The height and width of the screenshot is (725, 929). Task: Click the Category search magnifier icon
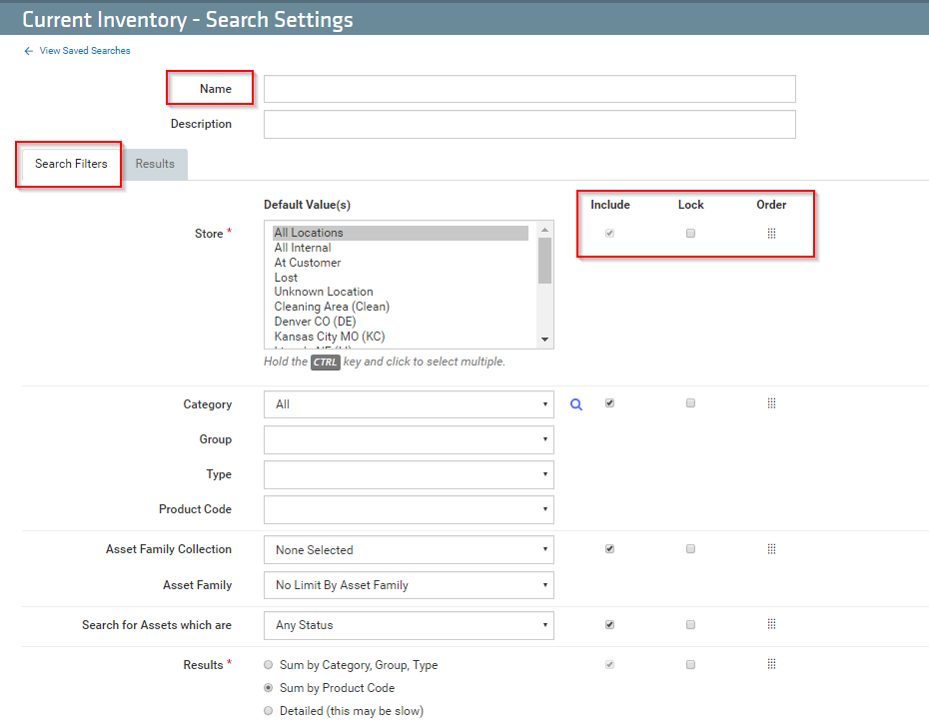pyautogui.click(x=576, y=405)
